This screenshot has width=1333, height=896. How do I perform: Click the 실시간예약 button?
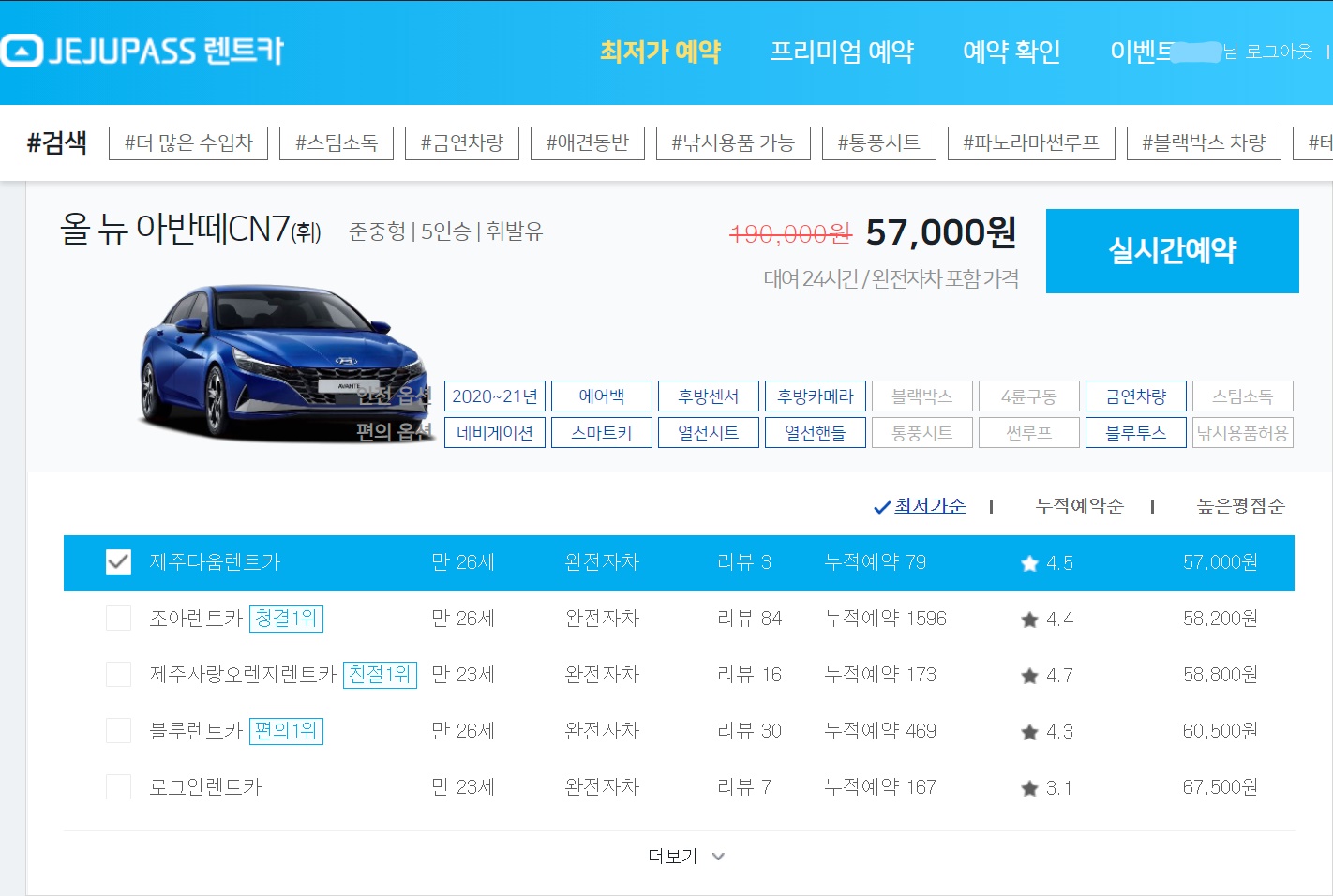1173,251
